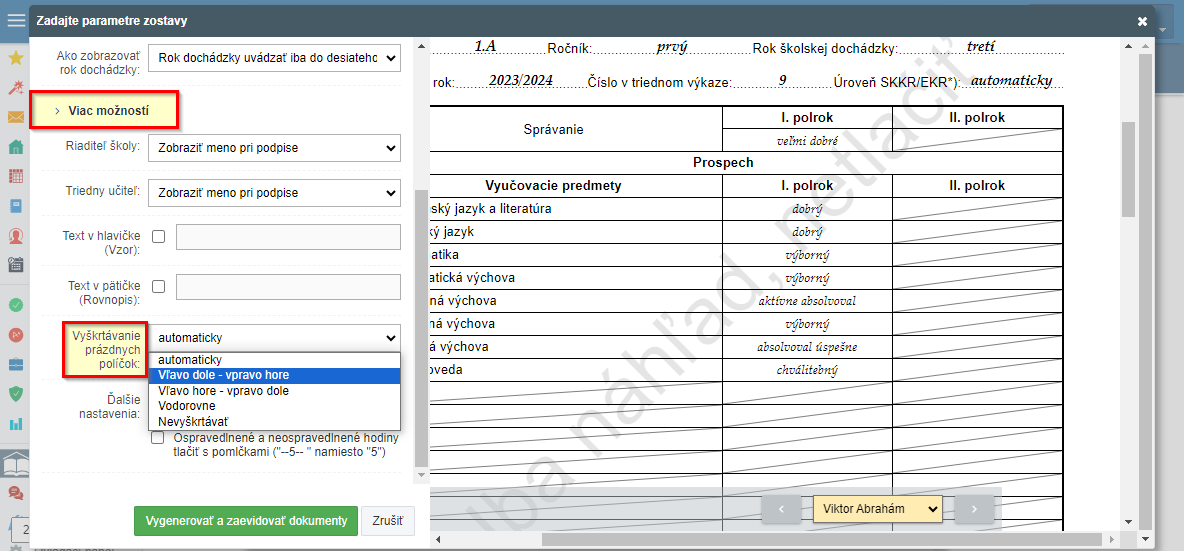
Task: Open the open book icon in sidebar
Action: click(x=15, y=463)
